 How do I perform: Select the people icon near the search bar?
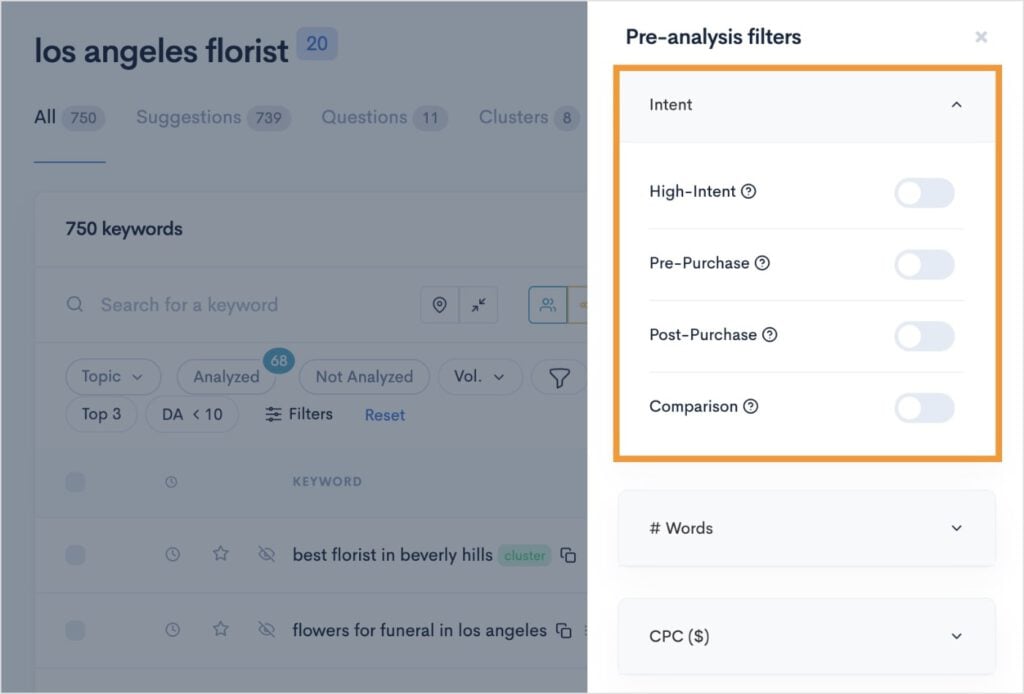pos(546,304)
